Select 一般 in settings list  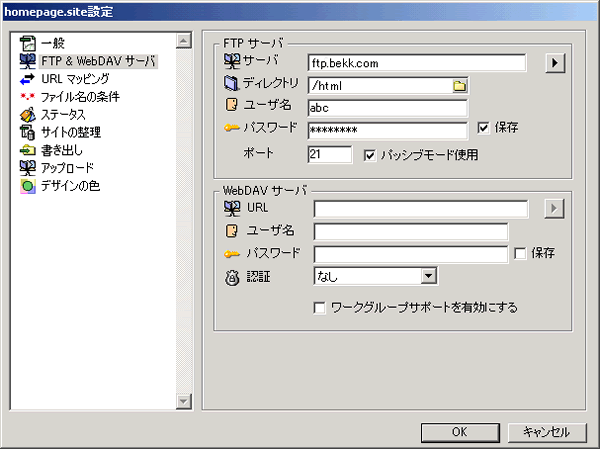point(53,43)
